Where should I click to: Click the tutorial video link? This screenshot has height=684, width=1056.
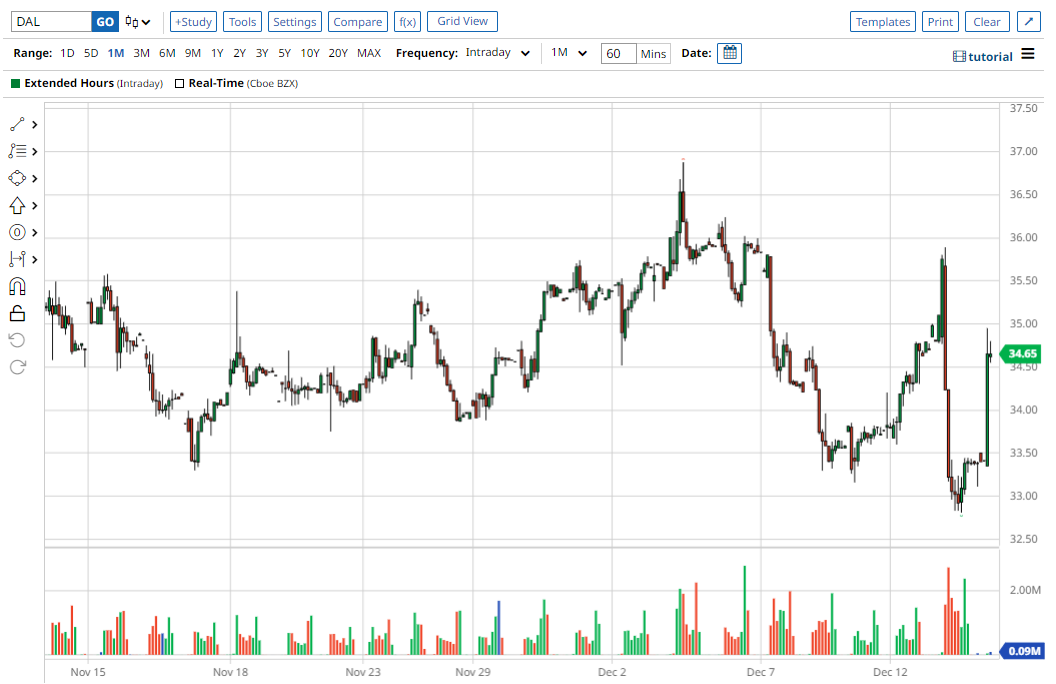click(x=983, y=57)
